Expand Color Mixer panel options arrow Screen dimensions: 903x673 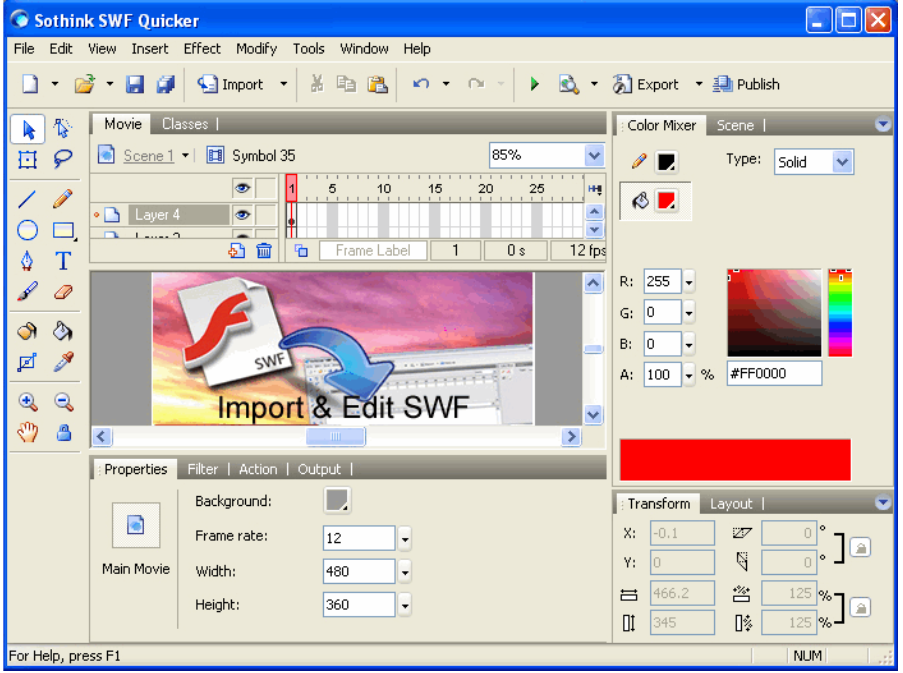click(883, 124)
